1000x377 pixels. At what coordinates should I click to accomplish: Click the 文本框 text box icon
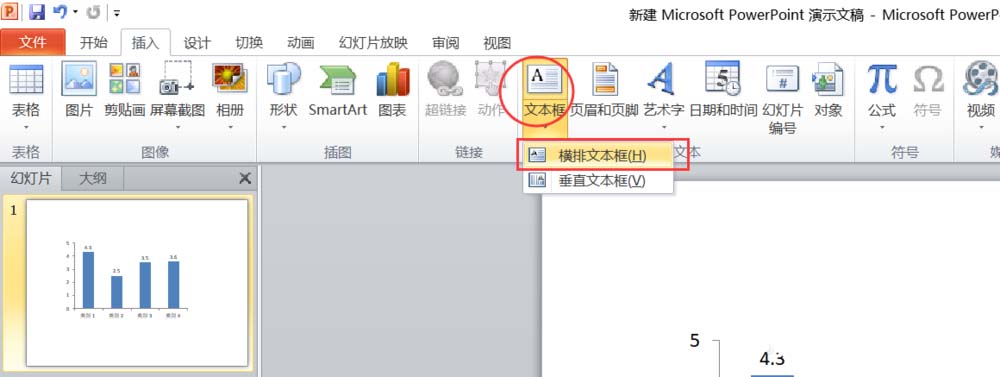544,80
